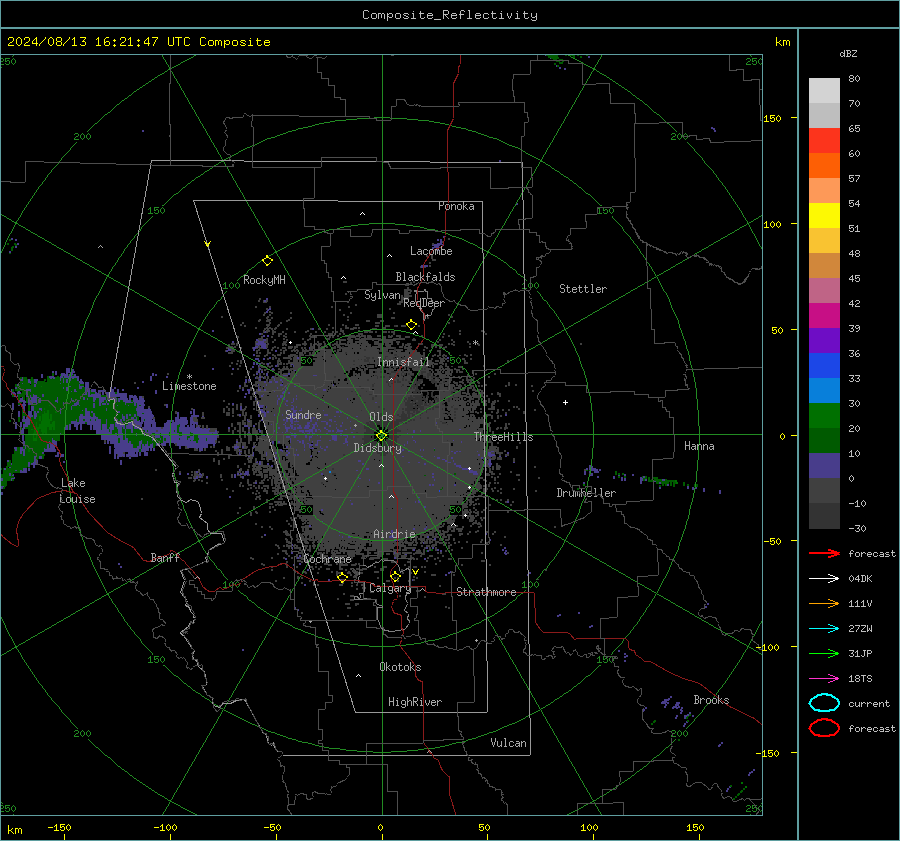The height and width of the screenshot is (841, 900).
Task: Click the Ponoka city label
Action: [x=456, y=206]
